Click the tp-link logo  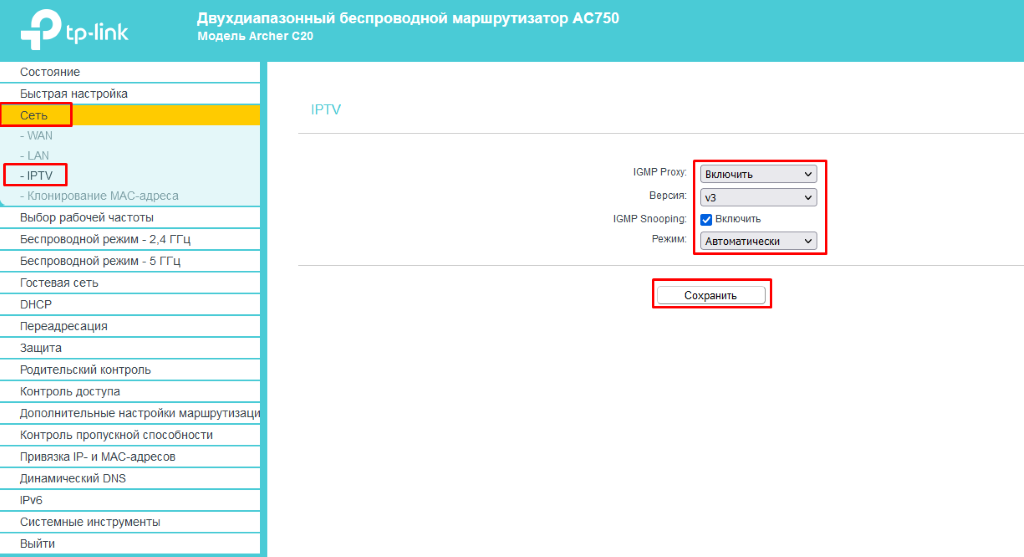point(74,29)
